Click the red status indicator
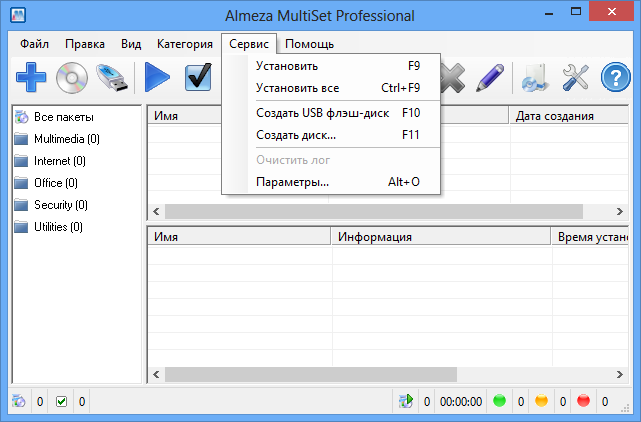Screen dimensions: 641x422 583,401
